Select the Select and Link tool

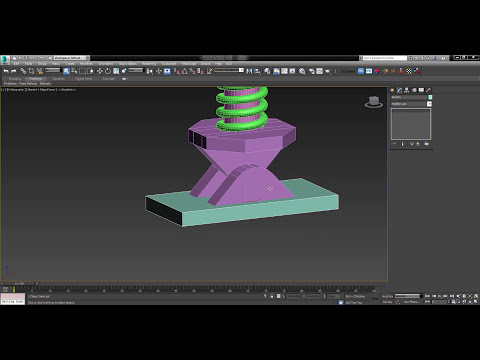pos(23,71)
